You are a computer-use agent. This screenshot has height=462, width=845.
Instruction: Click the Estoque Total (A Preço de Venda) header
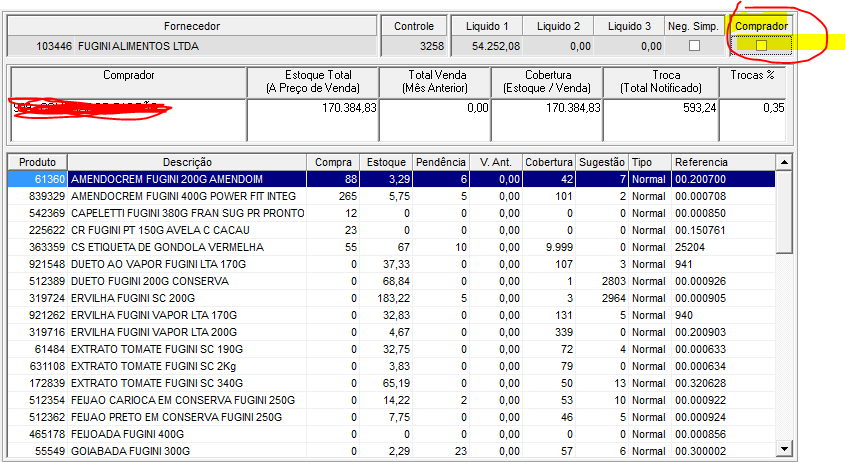pos(313,82)
